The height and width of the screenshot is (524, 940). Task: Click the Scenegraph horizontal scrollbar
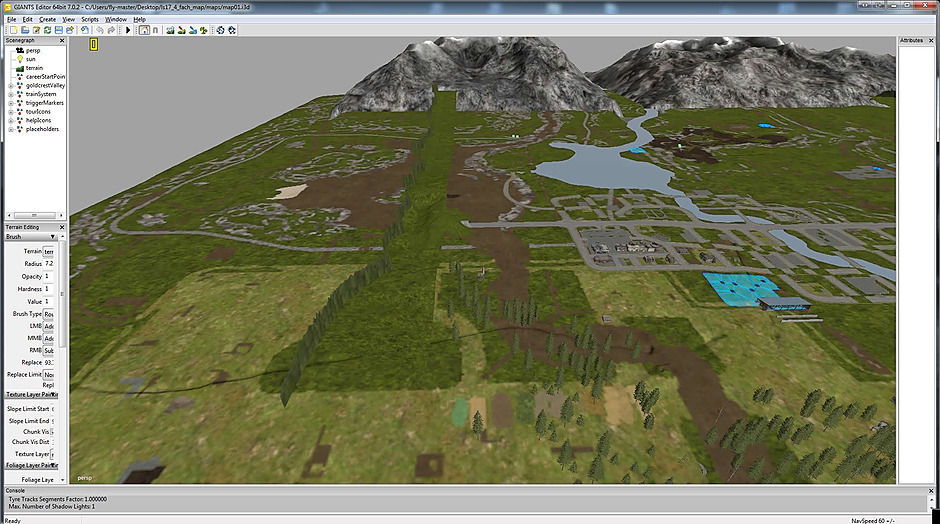[35, 215]
